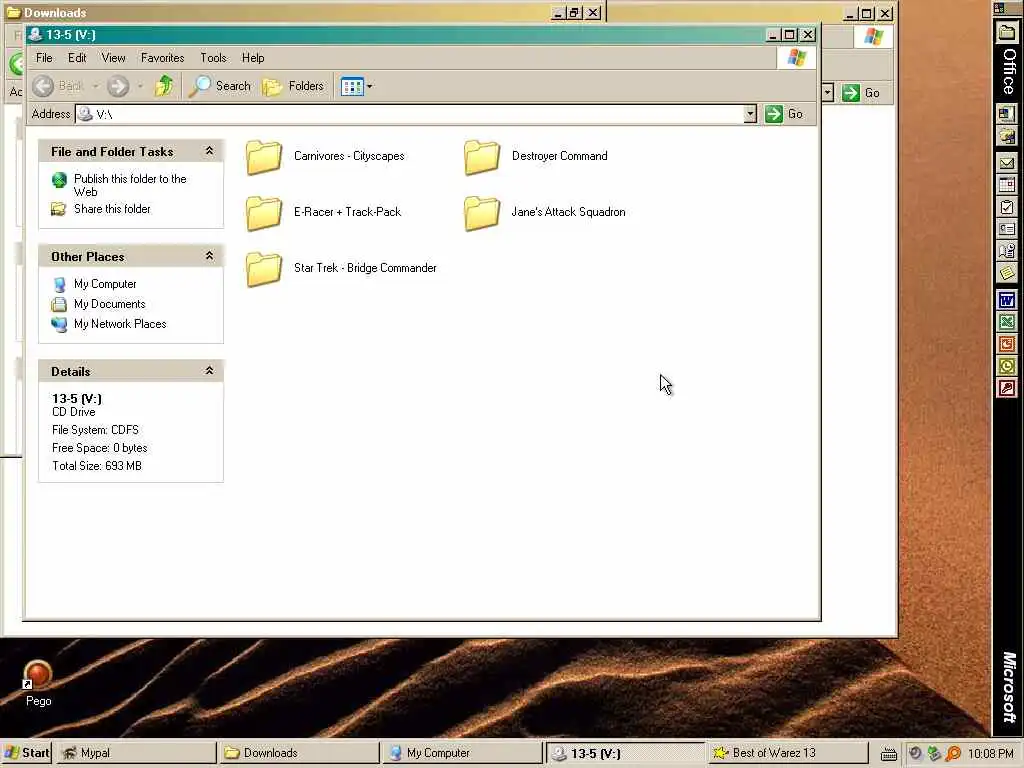Collapse the Details panel

point(209,370)
